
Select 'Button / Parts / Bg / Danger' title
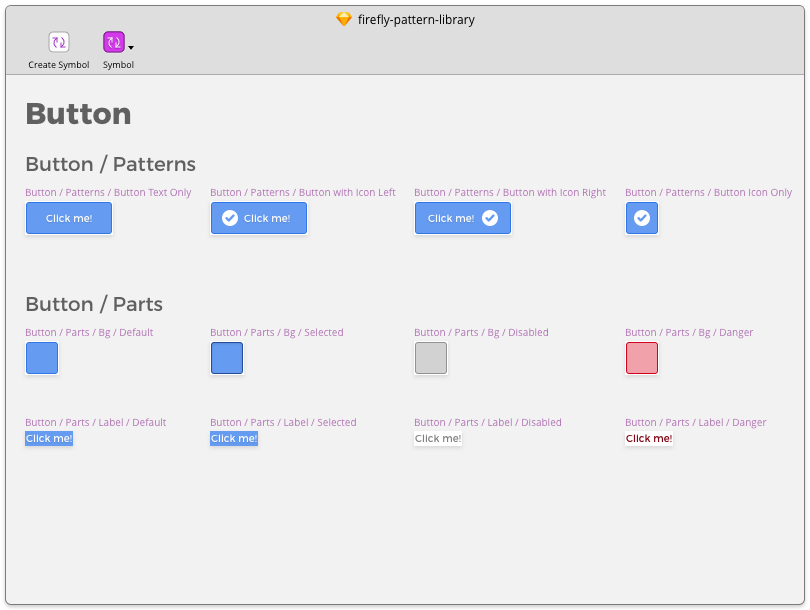coord(689,332)
